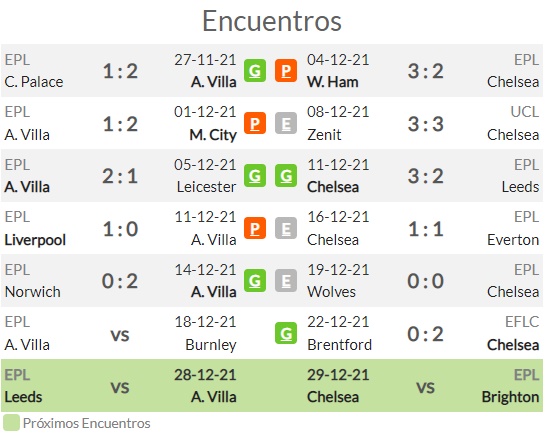Click the orange P badge for W. Ham vs Chelsea
545x434 pixels.
(286, 71)
